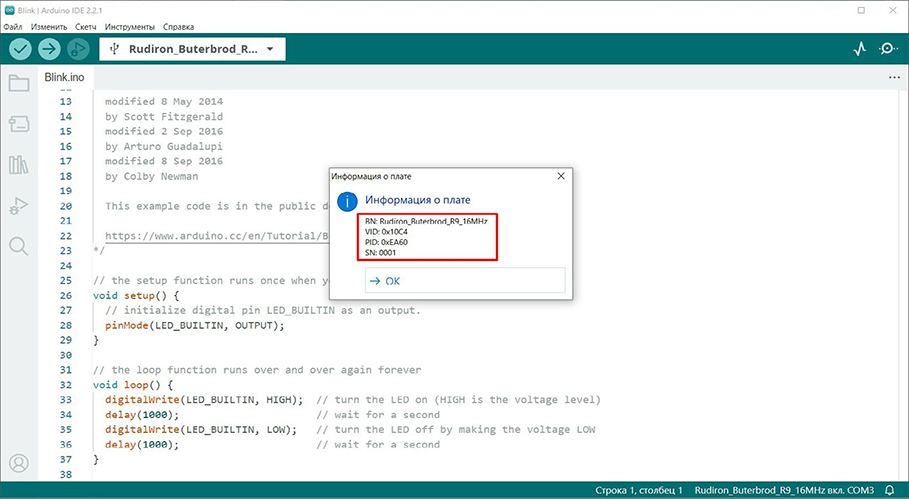The width and height of the screenshot is (909, 499).
Task: Click the notifications bell in the status bar
Action: coord(889,490)
